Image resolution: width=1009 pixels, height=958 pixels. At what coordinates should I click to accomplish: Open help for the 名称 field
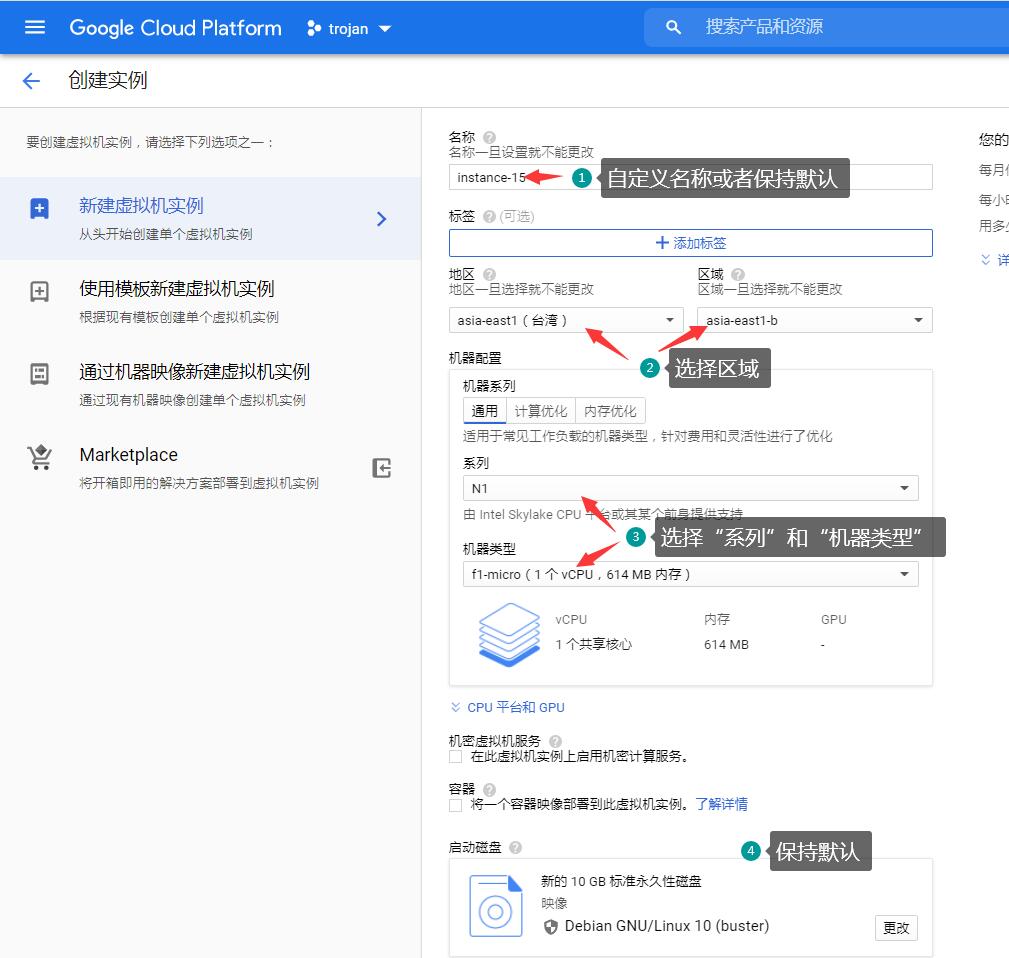[489, 137]
